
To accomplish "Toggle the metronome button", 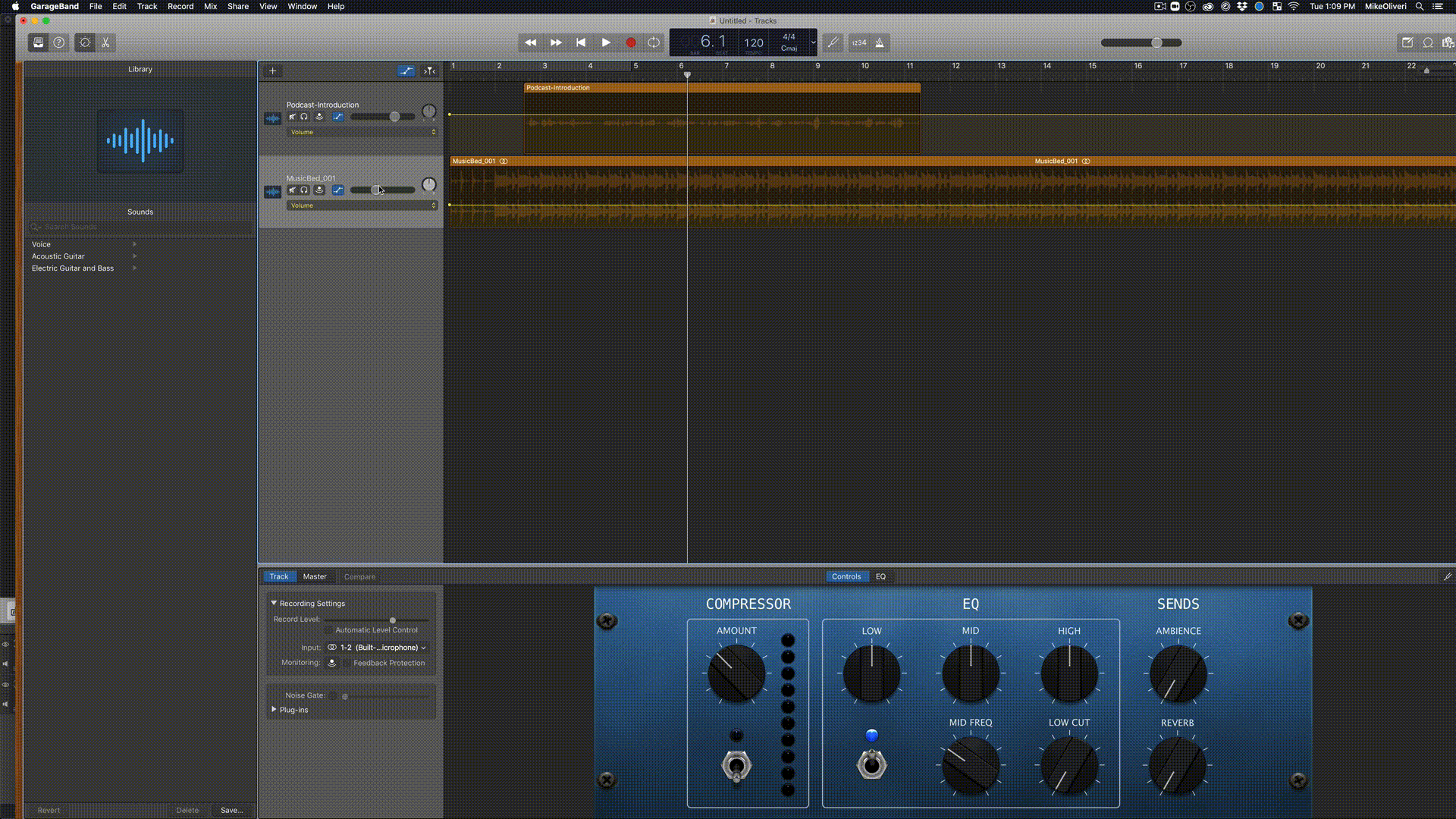I will coord(880,43).
